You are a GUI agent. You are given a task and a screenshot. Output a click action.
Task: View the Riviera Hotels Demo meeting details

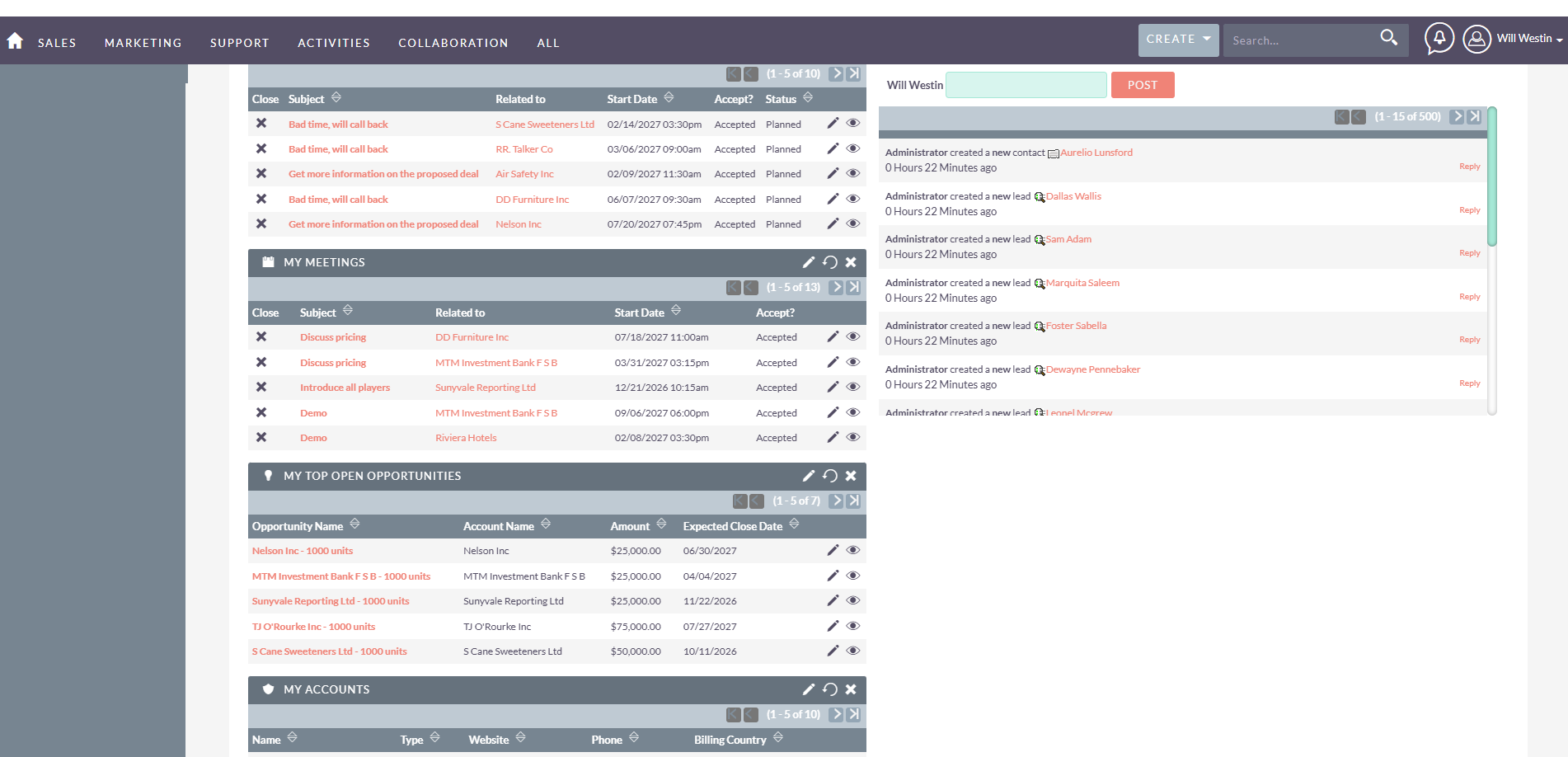pos(853,437)
